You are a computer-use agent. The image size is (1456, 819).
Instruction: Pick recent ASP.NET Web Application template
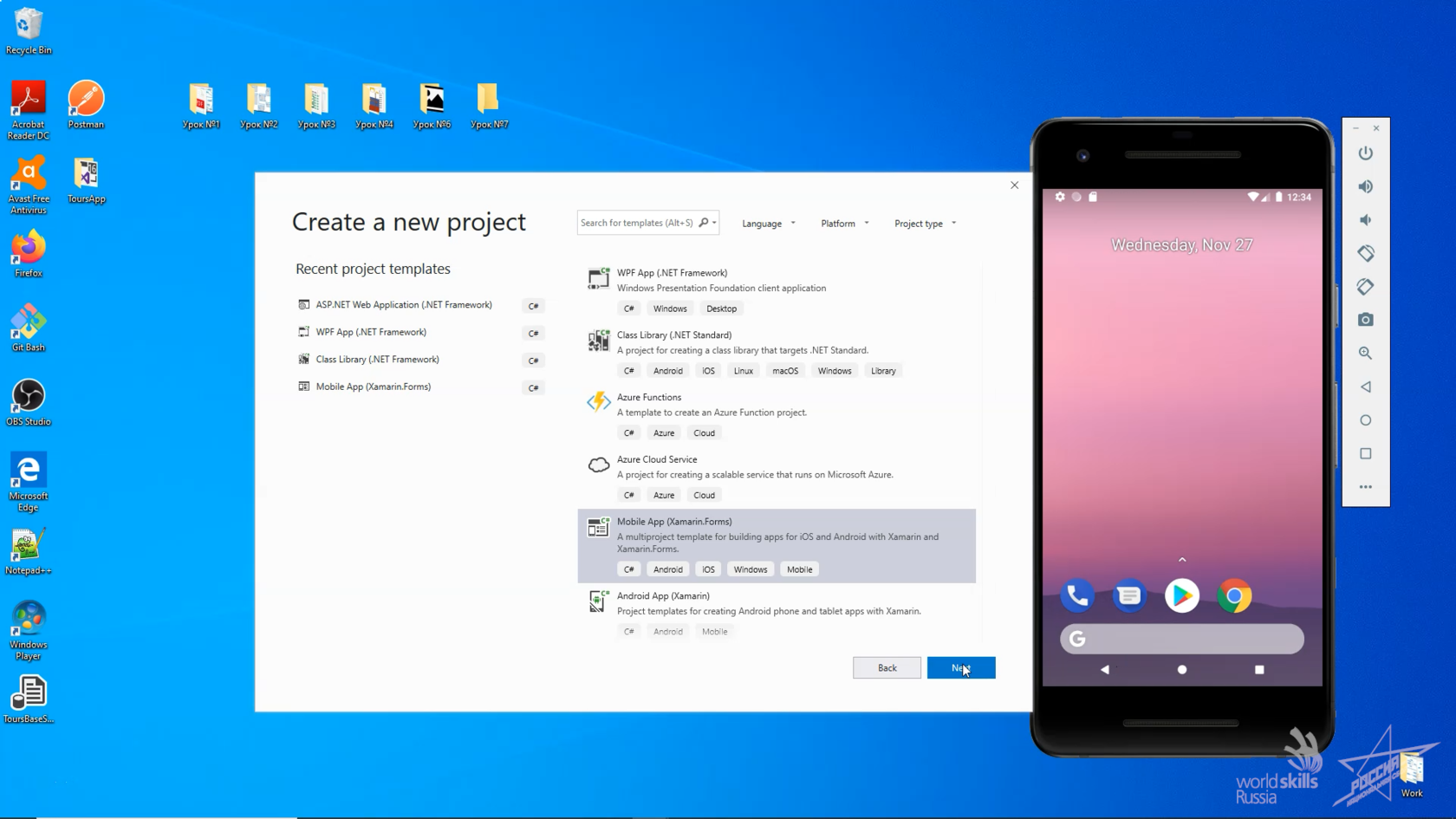[x=420, y=305]
